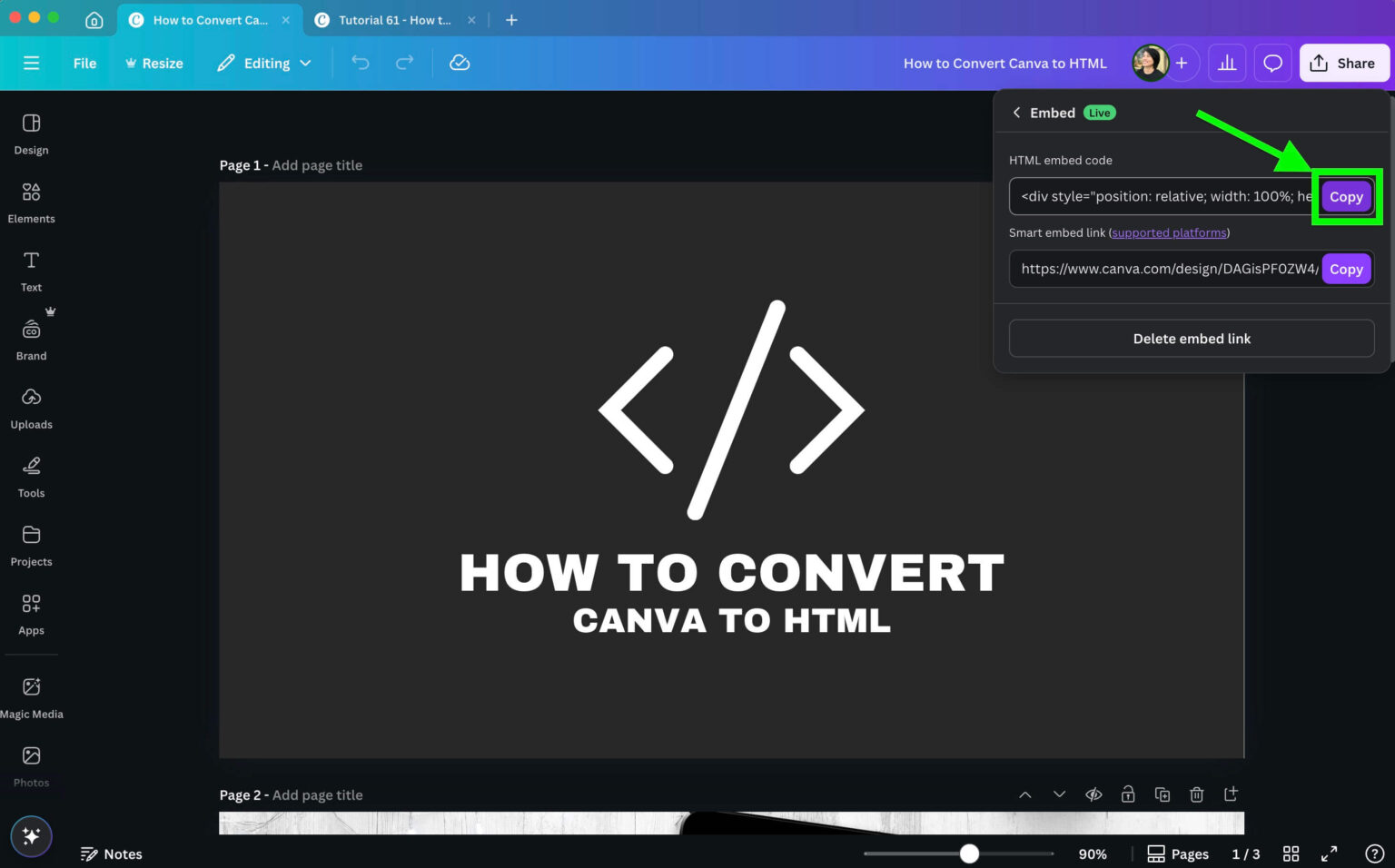The image size is (1395, 868).
Task: Select the Text tool in sidebar
Action: point(31,270)
